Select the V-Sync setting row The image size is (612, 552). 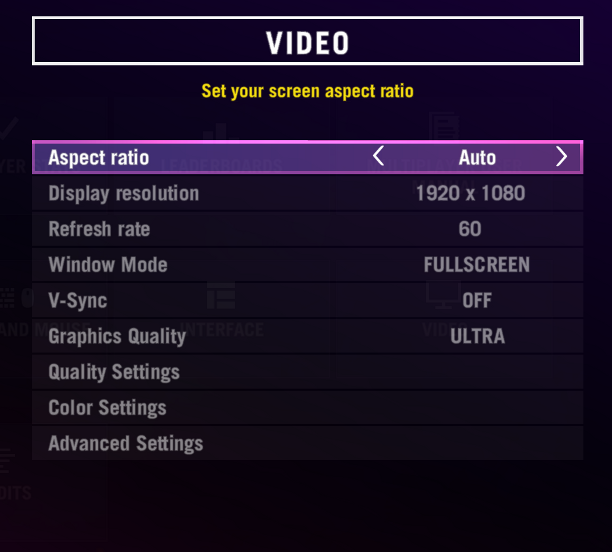coord(308,300)
